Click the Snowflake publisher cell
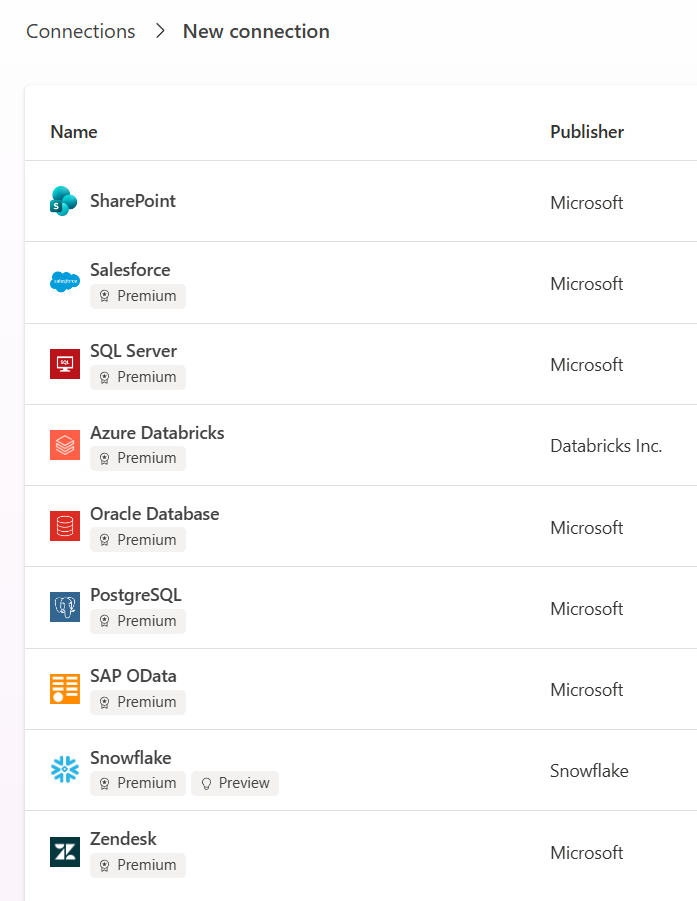Screen dimensions: 697x901 pyautogui.click(x=589, y=771)
